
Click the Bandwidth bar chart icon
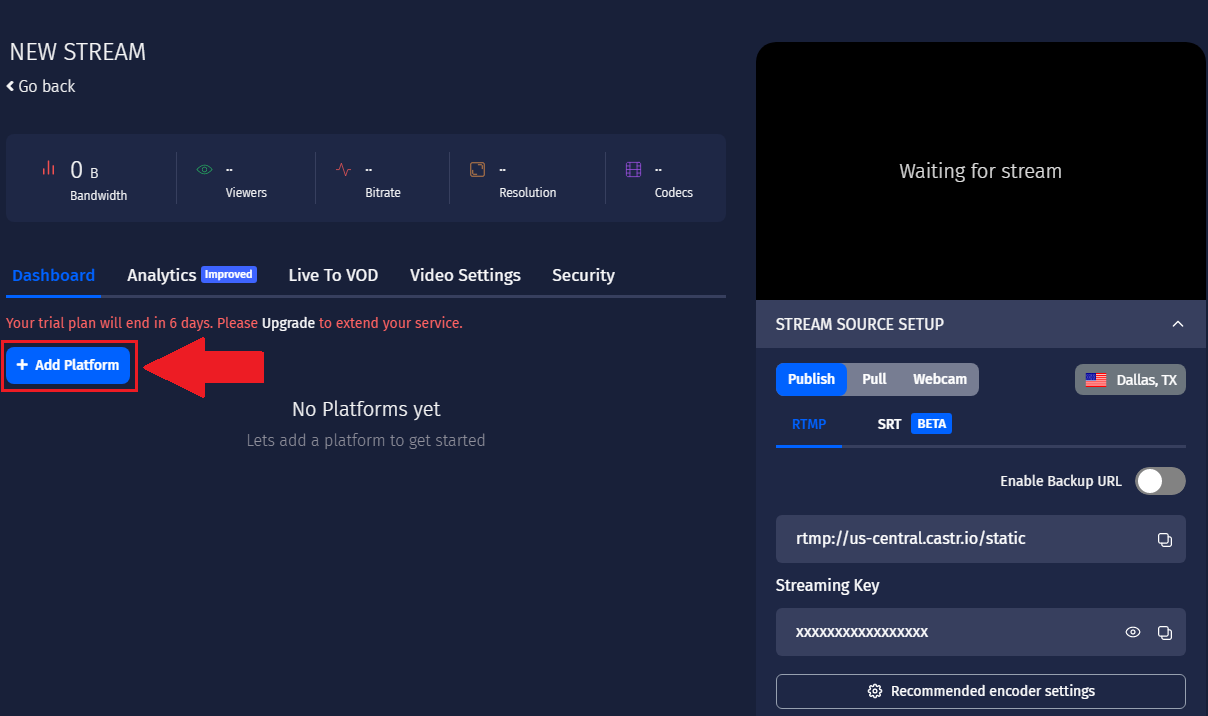point(48,168)
